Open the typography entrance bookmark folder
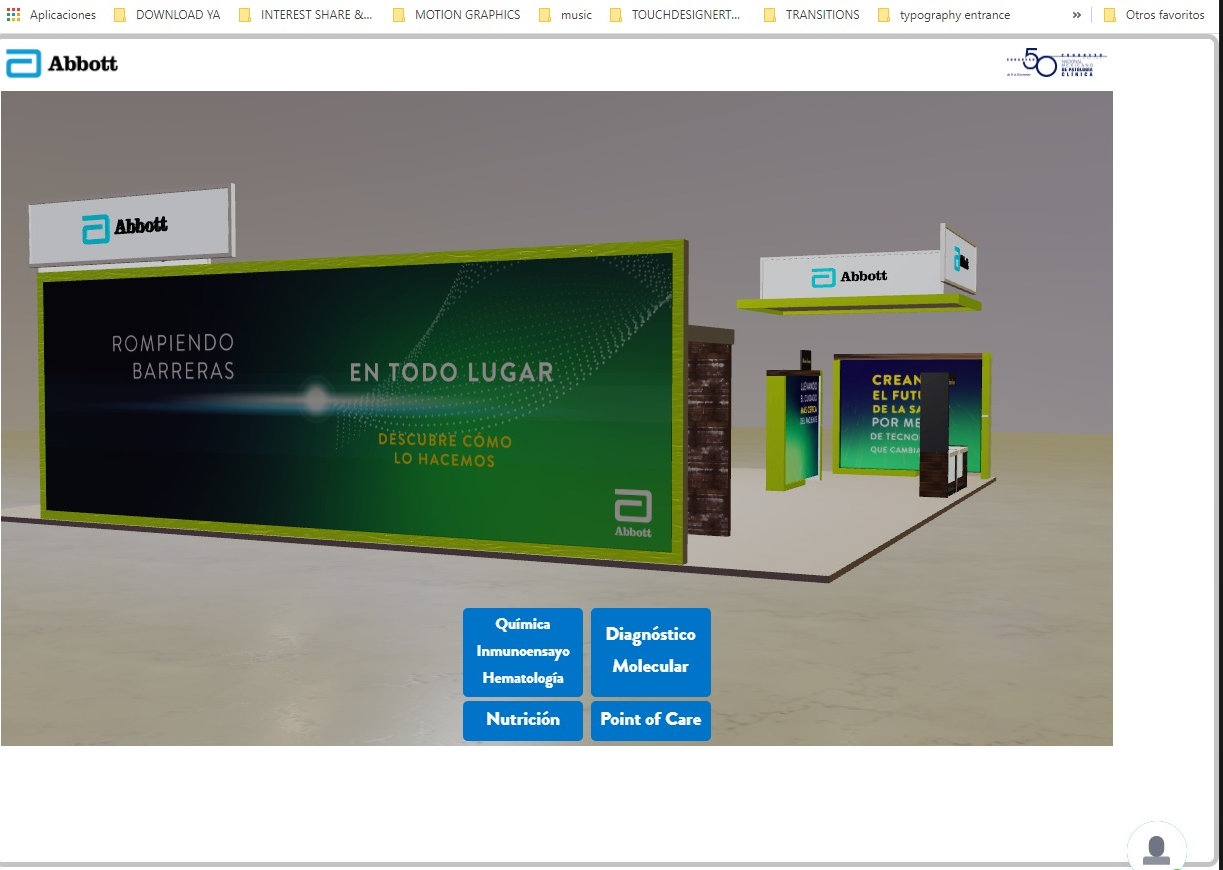 (944, 15)
